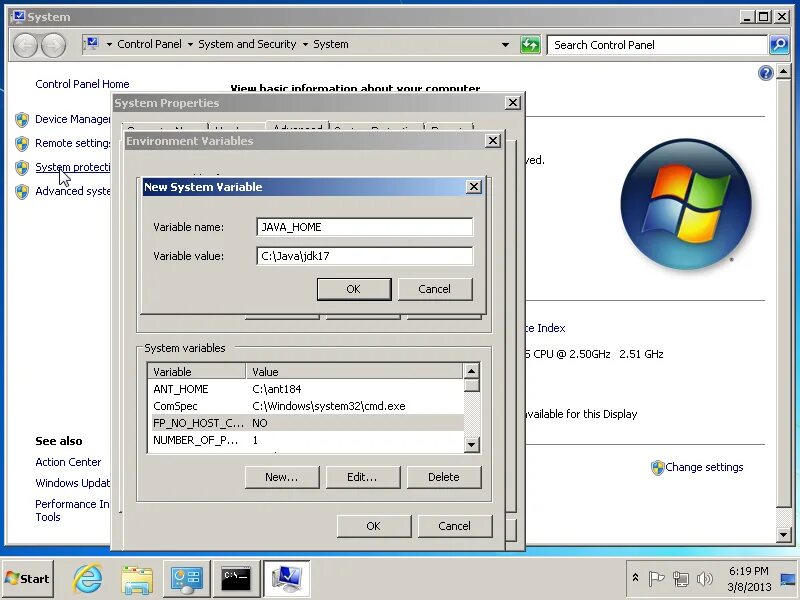Click the System window title bar icon
Screen dimensions: 800x600
tap(18, 17)
